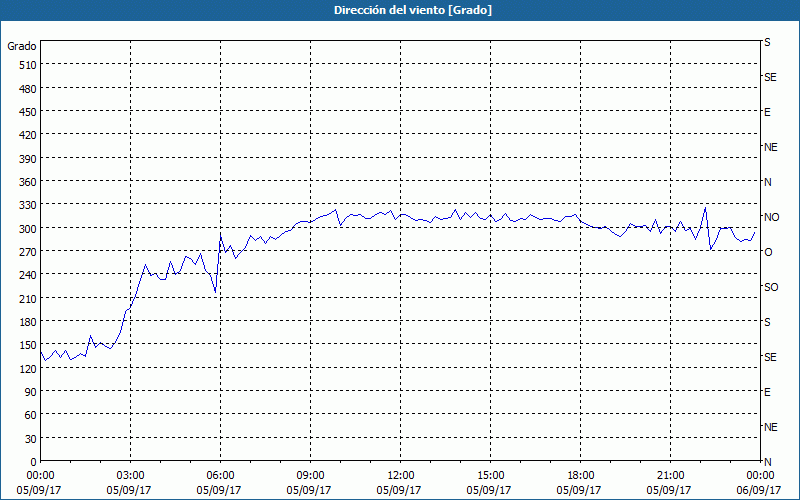Click the 'SO' compass direction label
The image size is (800, 500).
tap(771, 287)
